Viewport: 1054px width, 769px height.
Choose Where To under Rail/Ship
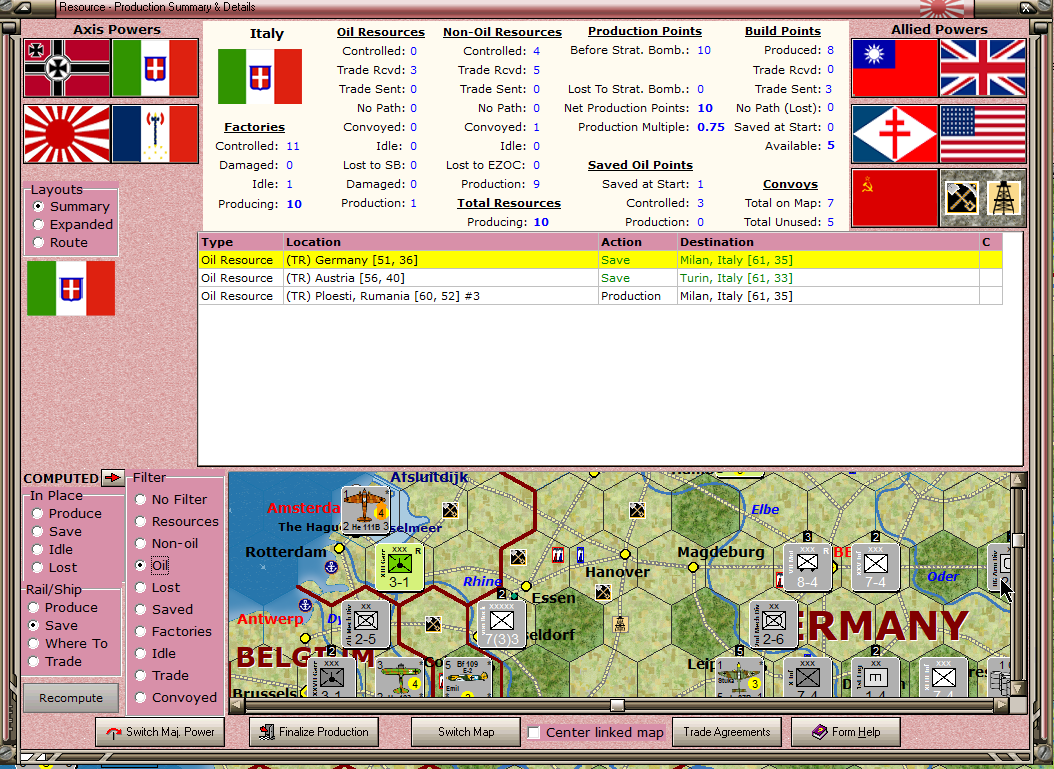click(34, 644)
